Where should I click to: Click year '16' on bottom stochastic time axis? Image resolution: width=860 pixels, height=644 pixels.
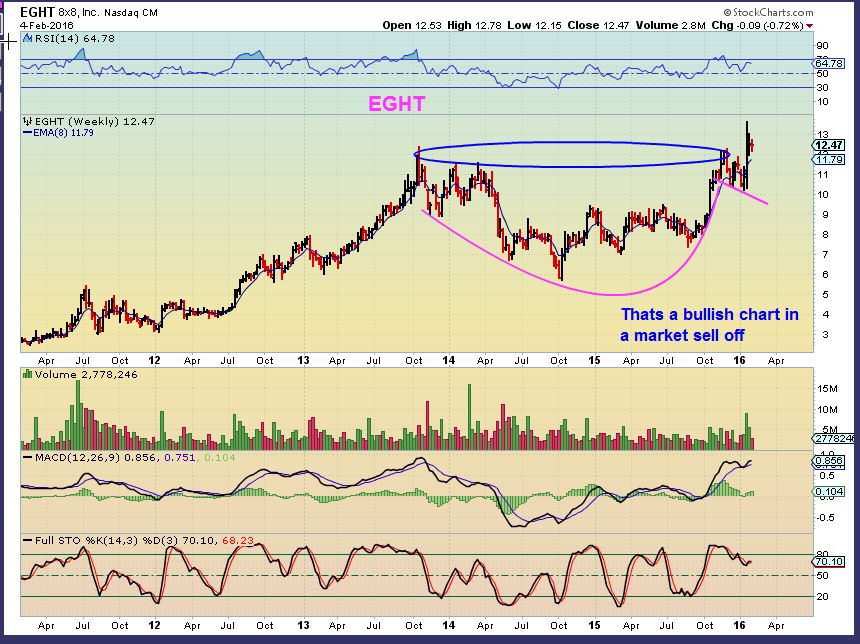point(739,625)
